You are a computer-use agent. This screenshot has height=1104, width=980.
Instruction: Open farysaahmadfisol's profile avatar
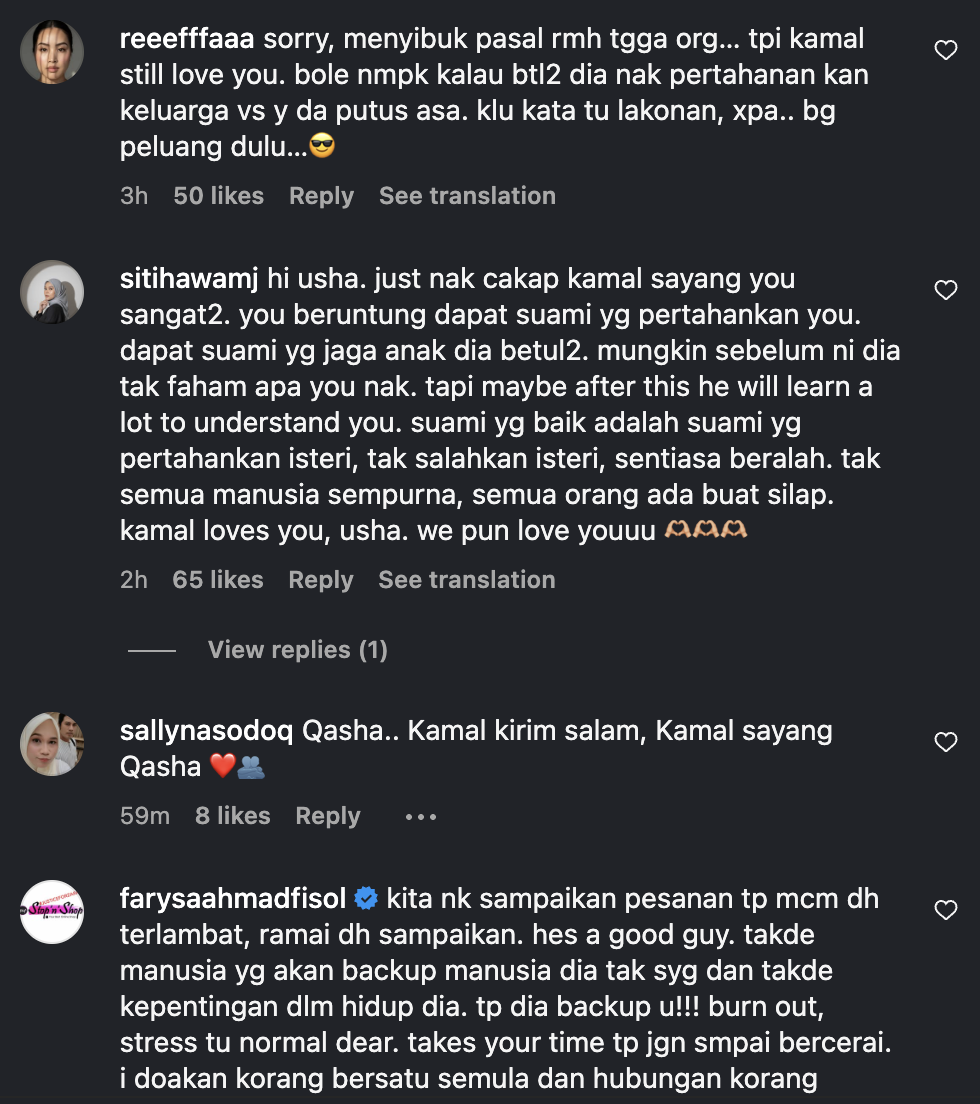(x=52, y=912)
